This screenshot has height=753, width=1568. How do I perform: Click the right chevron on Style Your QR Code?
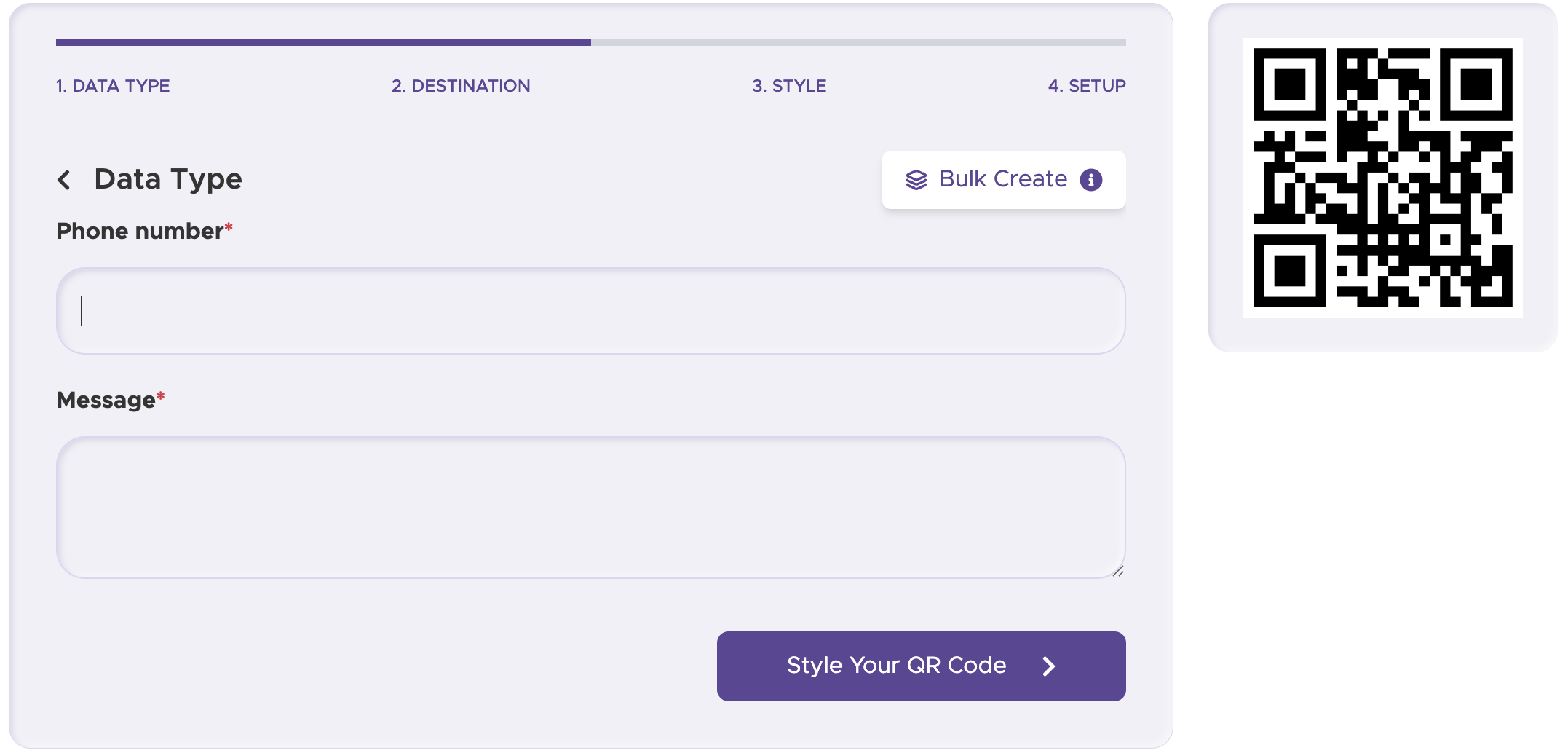point(1048,666)
